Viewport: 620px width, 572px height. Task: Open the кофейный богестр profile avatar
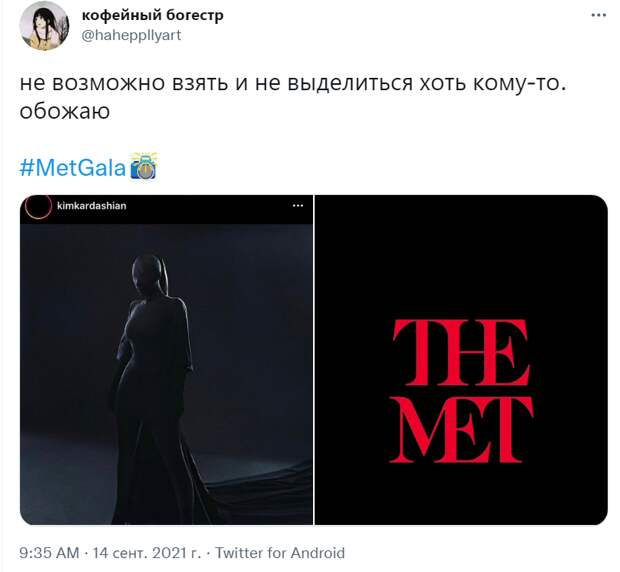coord(44,26)
